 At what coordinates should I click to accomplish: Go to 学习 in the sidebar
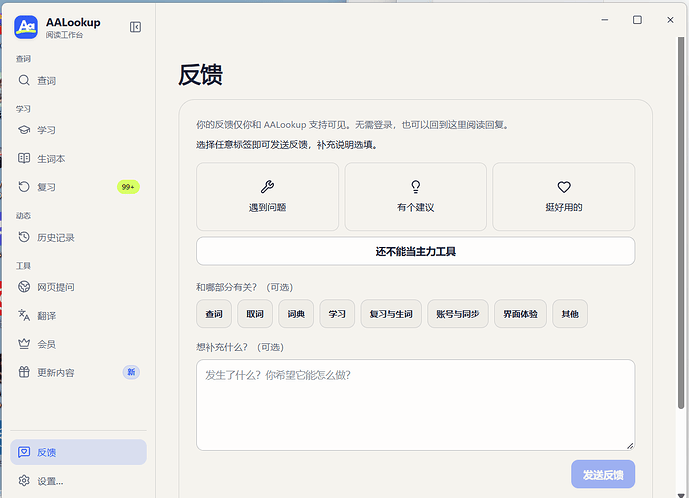(x=78, y=130)
